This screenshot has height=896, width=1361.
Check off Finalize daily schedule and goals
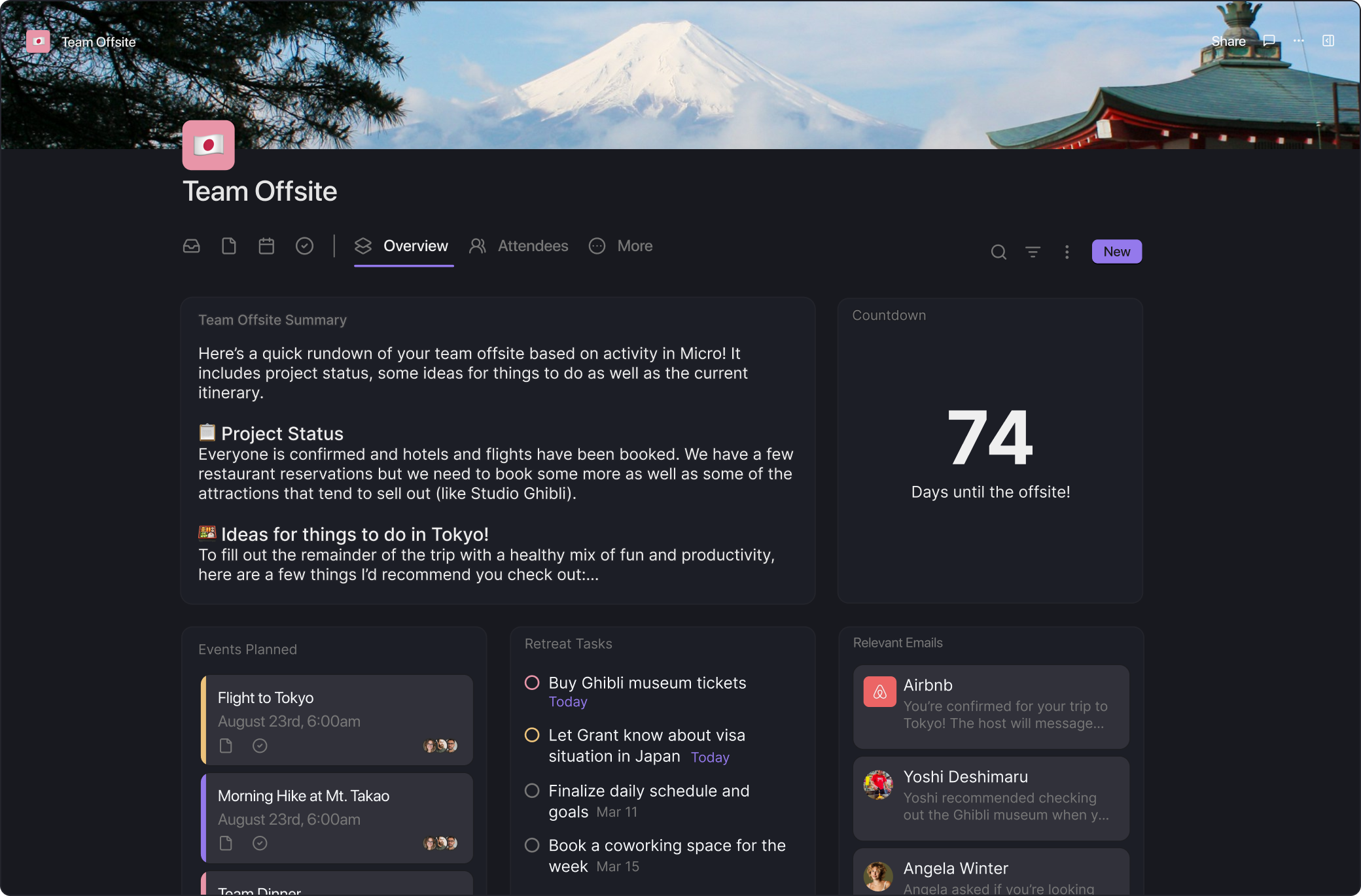pos(532,791)
